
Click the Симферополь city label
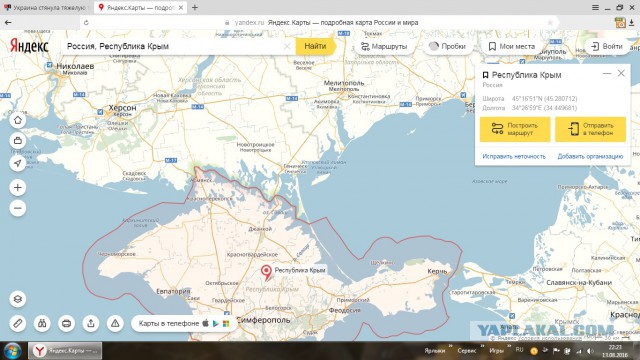pyautogui.click(x=263, y=320)
